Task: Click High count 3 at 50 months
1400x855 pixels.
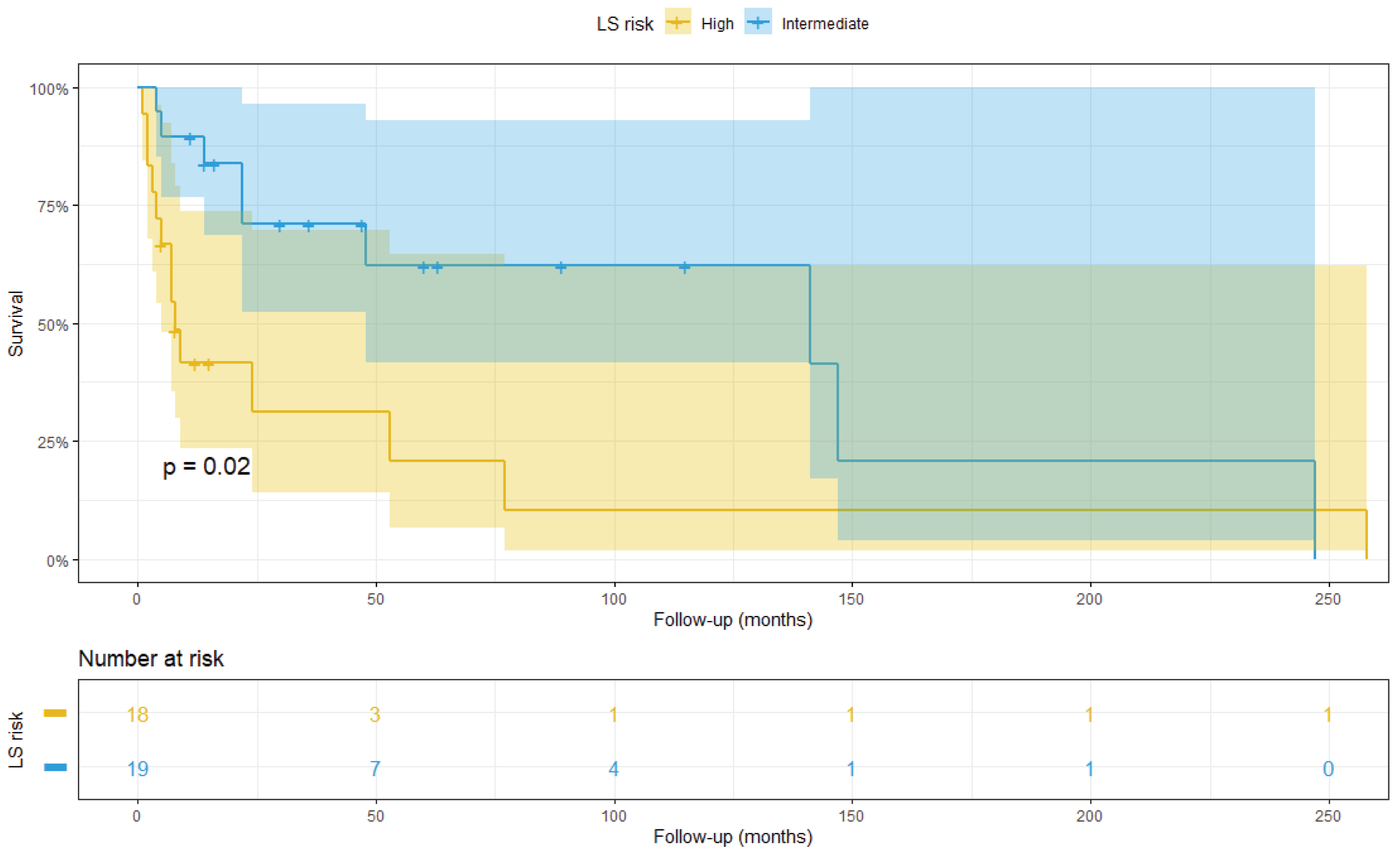Action: 375,714
